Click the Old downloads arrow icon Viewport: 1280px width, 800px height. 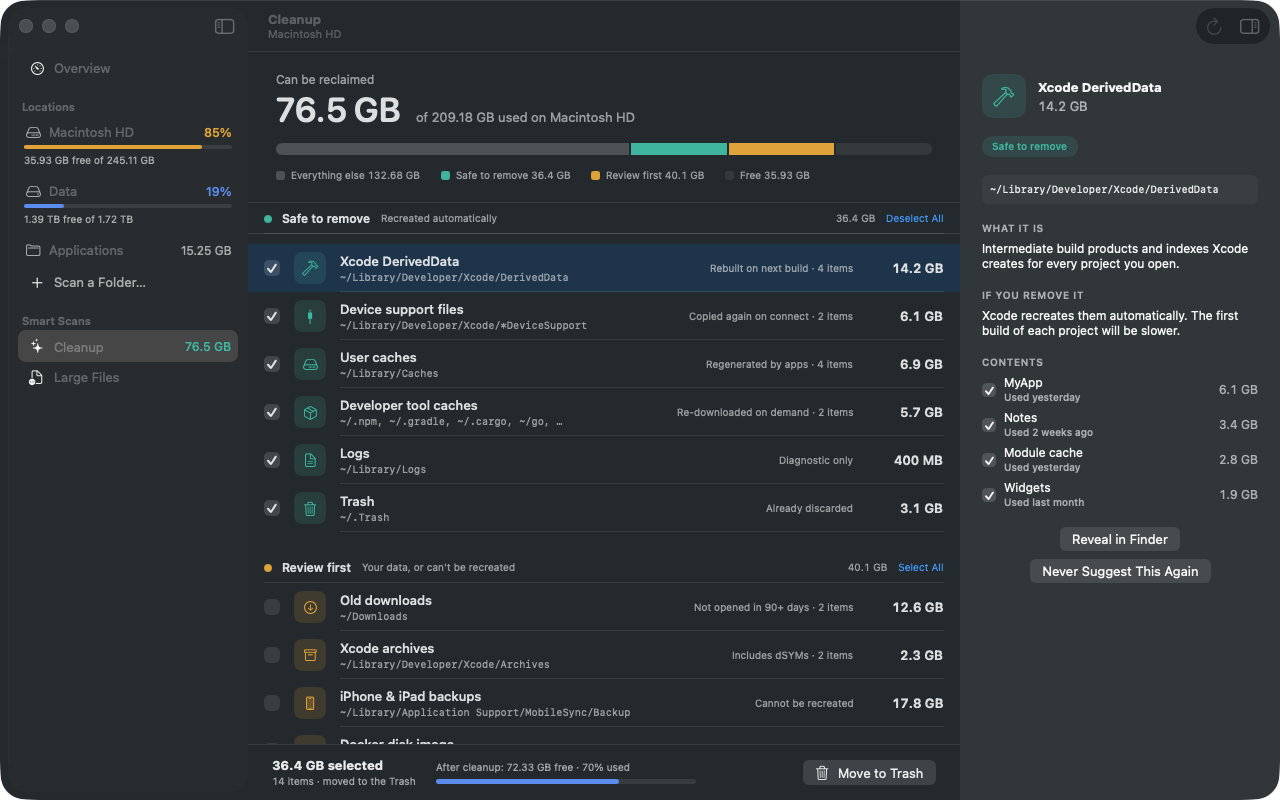click(310, 607)
